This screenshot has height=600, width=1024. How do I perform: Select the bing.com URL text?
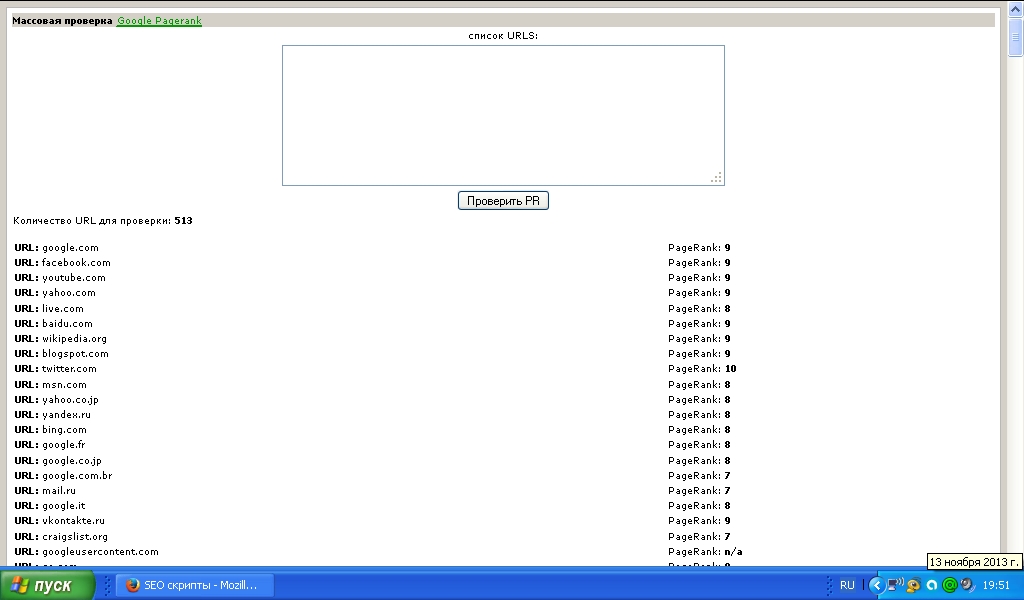click(65, 430)
